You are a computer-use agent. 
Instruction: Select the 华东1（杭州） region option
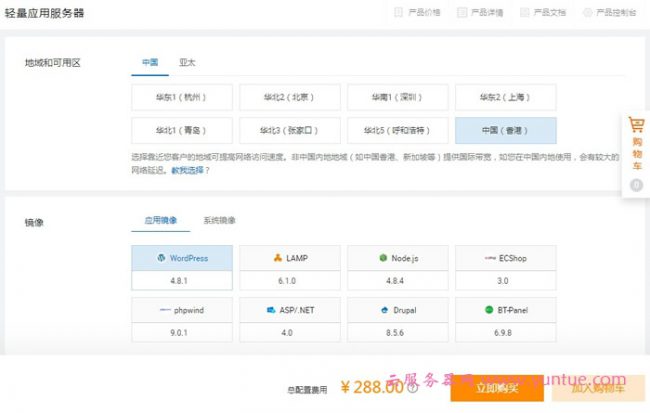(181, 97)
